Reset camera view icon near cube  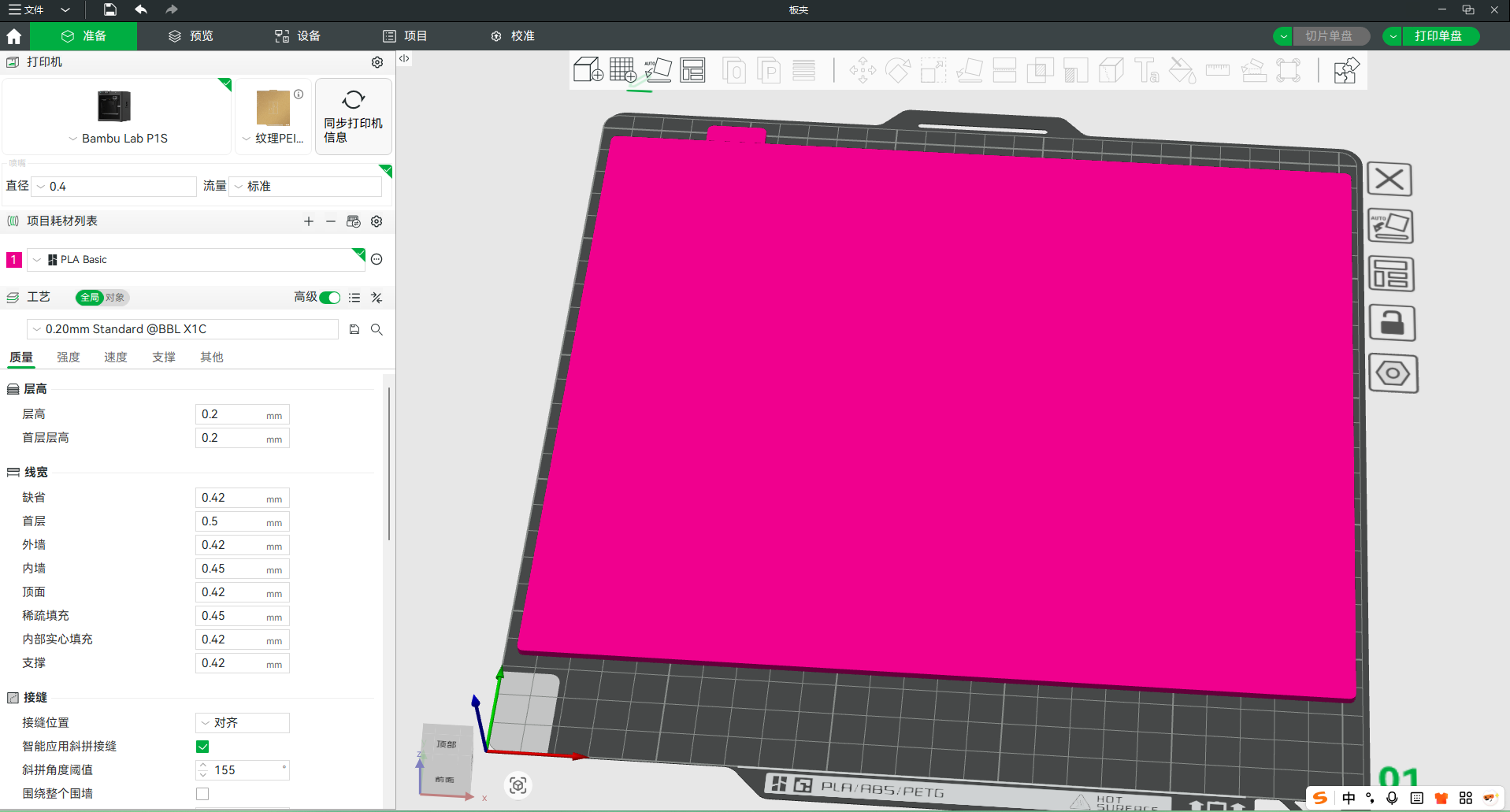[x=518, y=785]
